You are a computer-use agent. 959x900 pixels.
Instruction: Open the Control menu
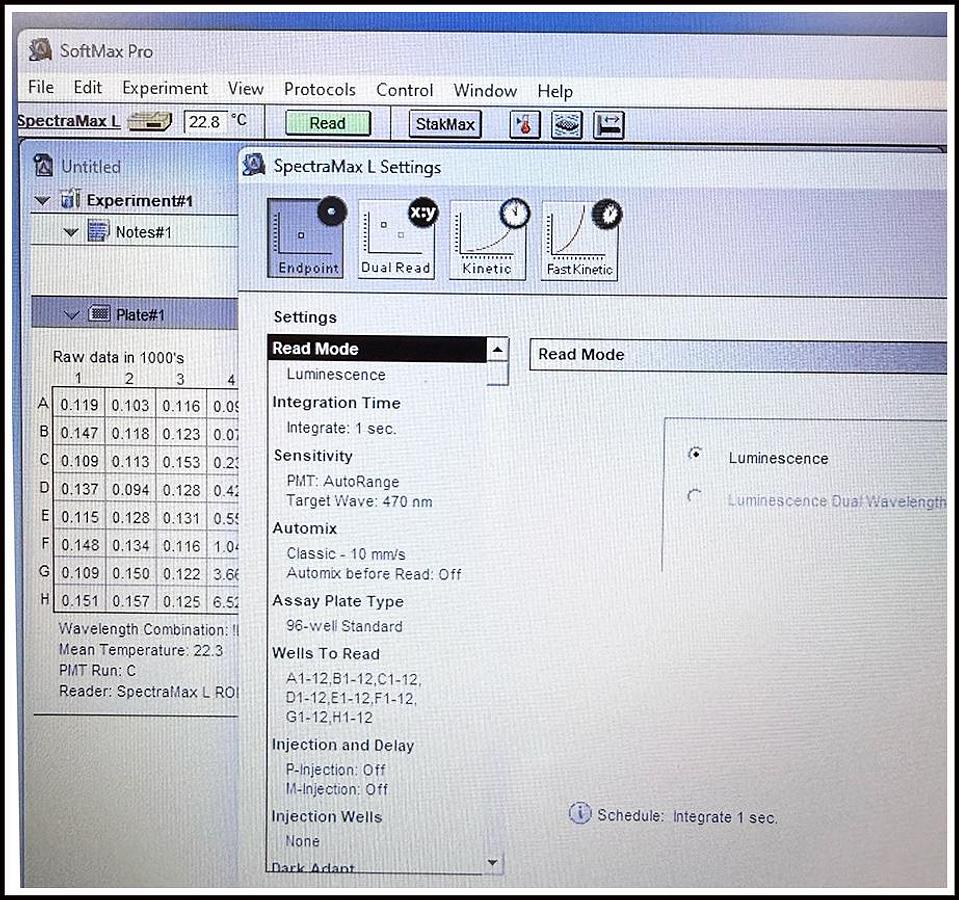point(404,90)
